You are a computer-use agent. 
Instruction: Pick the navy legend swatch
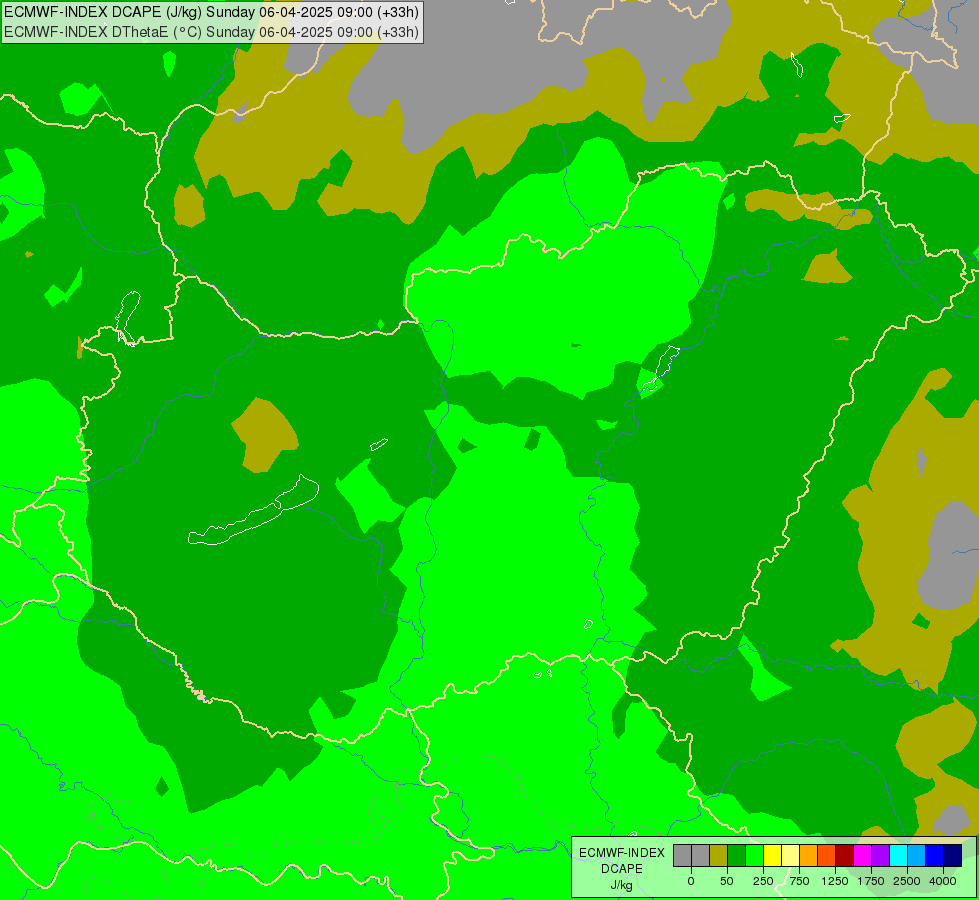[x=952, y=856]
